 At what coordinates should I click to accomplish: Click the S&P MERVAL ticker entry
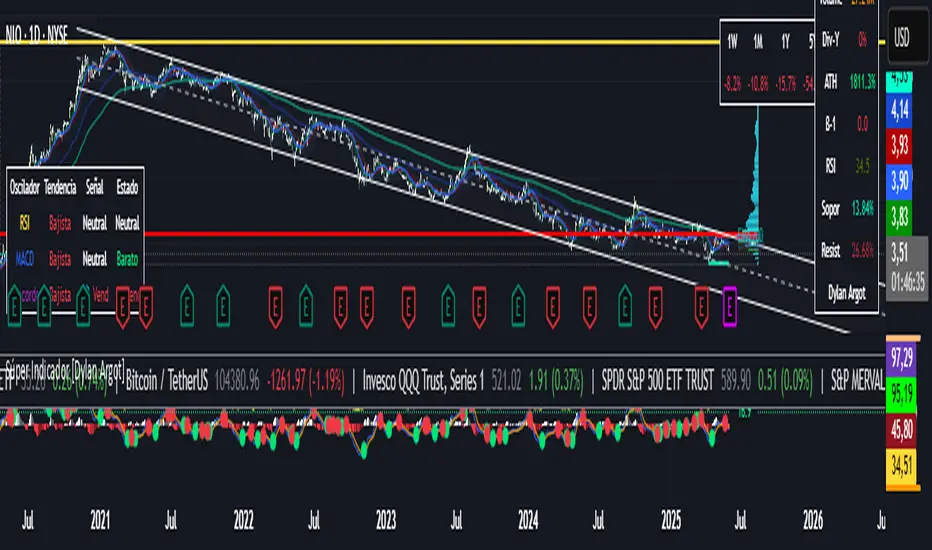coord(857,381)
